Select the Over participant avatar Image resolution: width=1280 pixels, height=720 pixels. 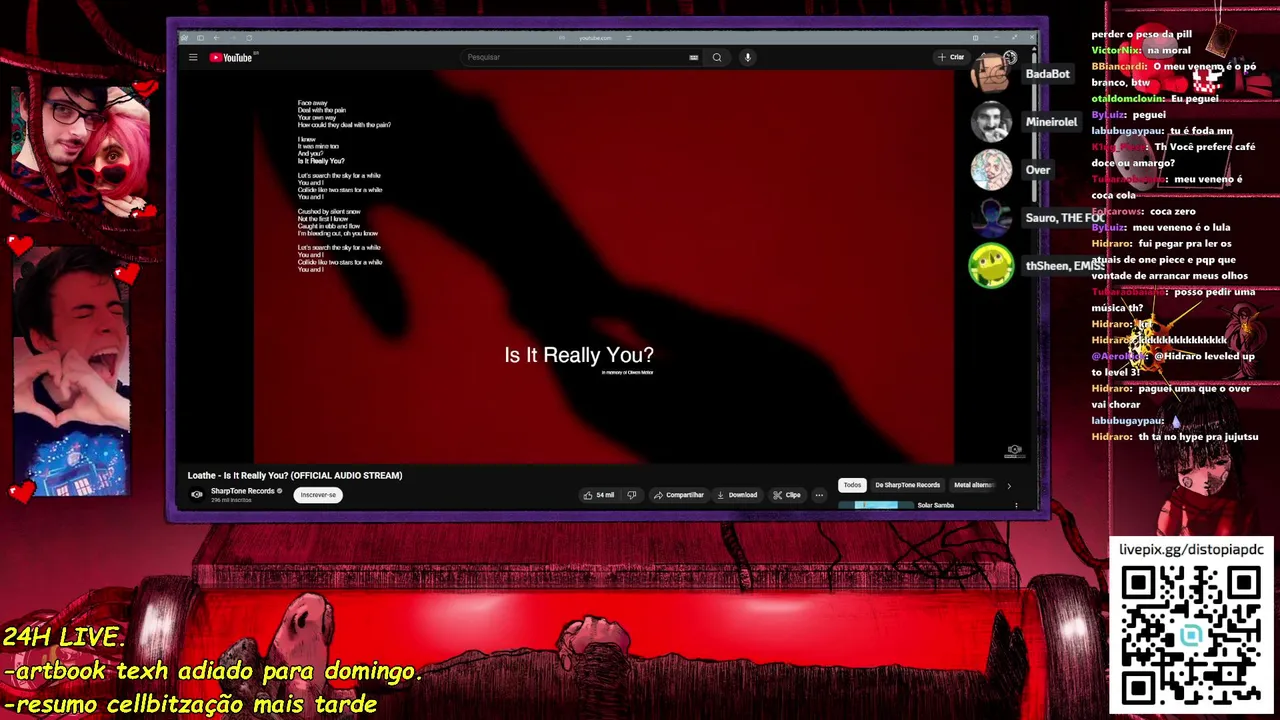click(x=991, y=170)
